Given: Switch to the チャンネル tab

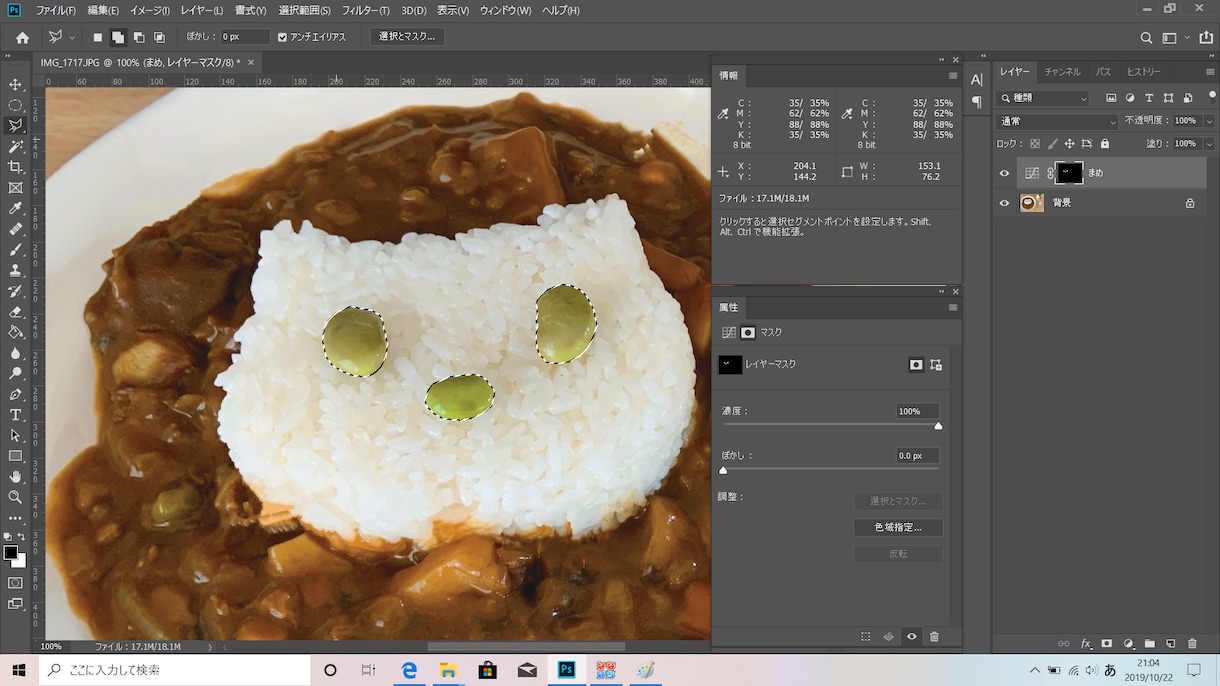Looking at the screenshot, I should (x=1062, y=72).
